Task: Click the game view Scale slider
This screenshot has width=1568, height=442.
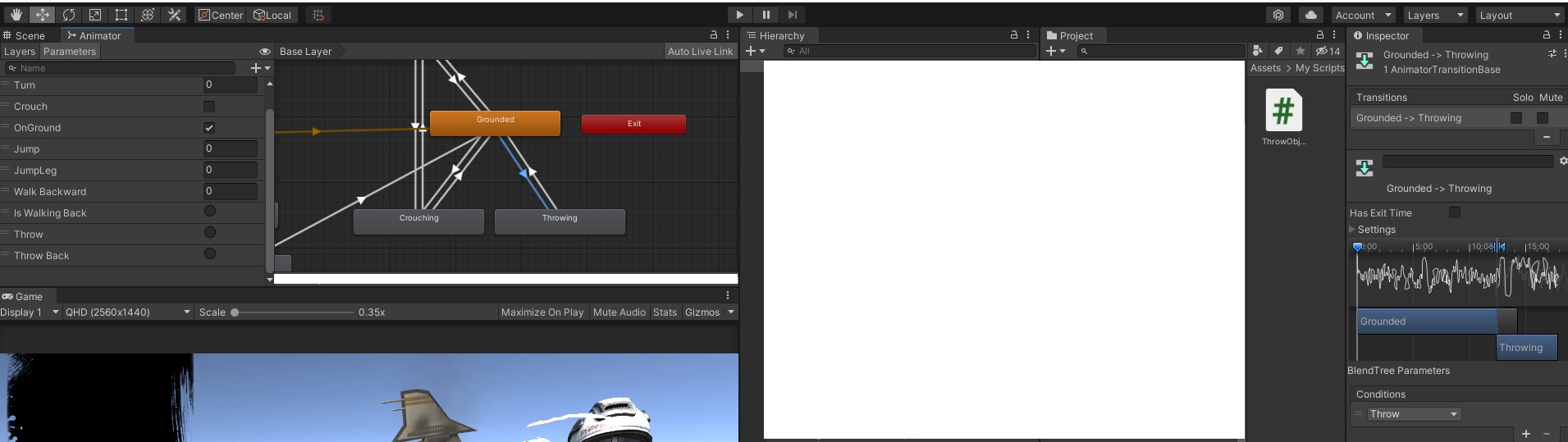Action: [x=293, y=312]
